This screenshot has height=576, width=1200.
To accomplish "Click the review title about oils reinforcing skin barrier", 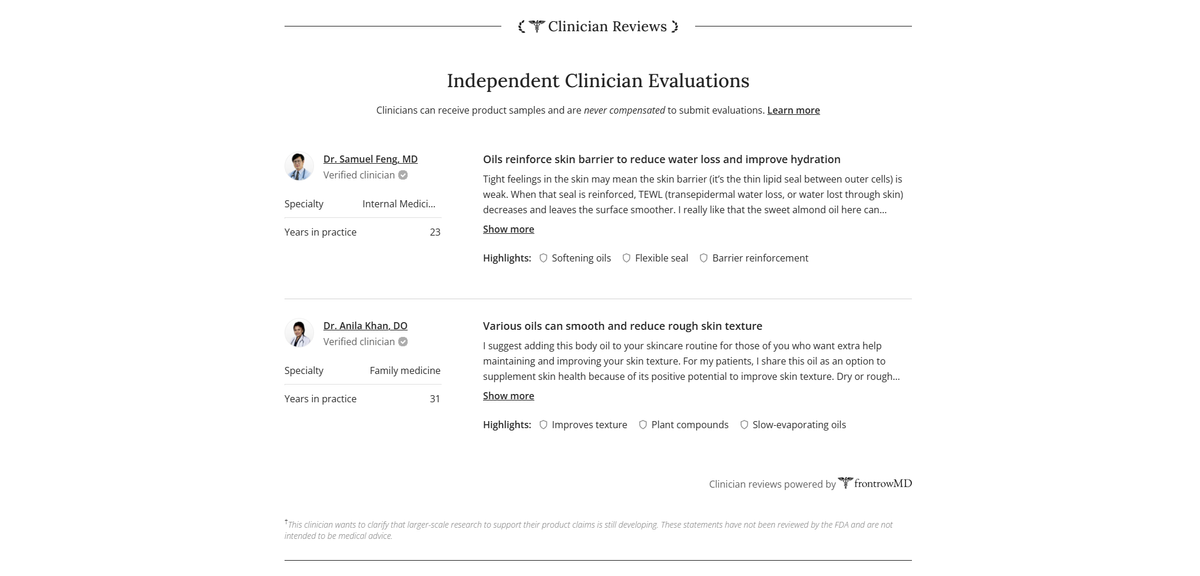I will [x=661, y=159].
